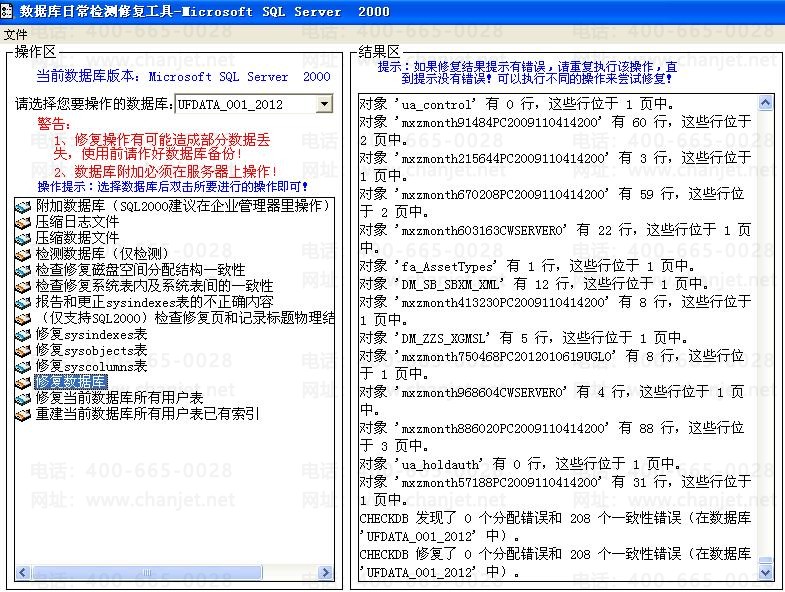Click result line mentioning 'ua_holdauth'

(520, 464)
